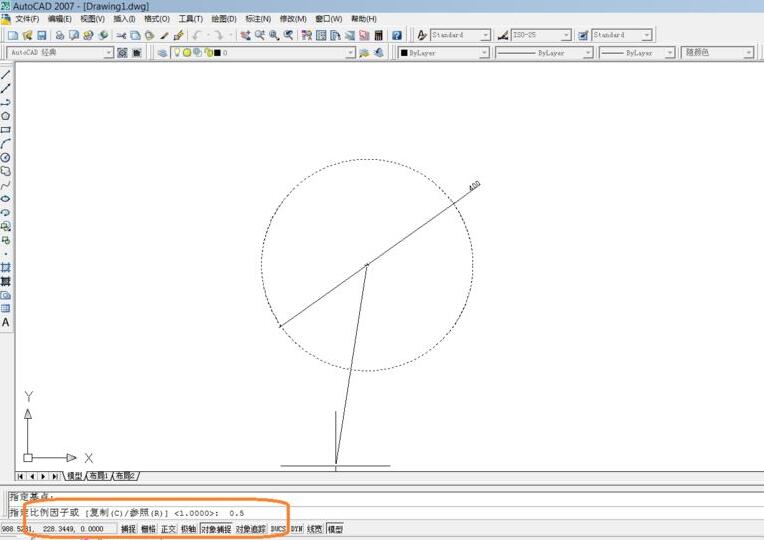
Task: Open the 绘图(D) menu
Action: click(225, 19)
